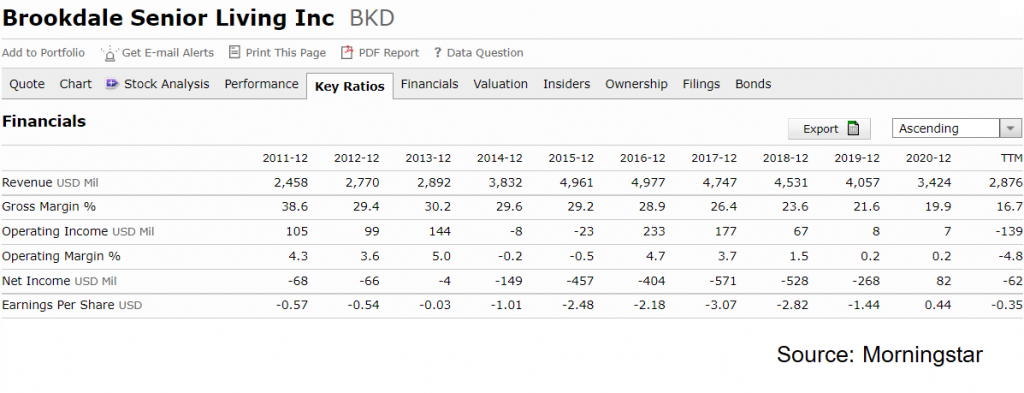The width and height of the screenshot is (1024, 393).
Task: Open the Ascending sort order dropdown
Action: 956,129
